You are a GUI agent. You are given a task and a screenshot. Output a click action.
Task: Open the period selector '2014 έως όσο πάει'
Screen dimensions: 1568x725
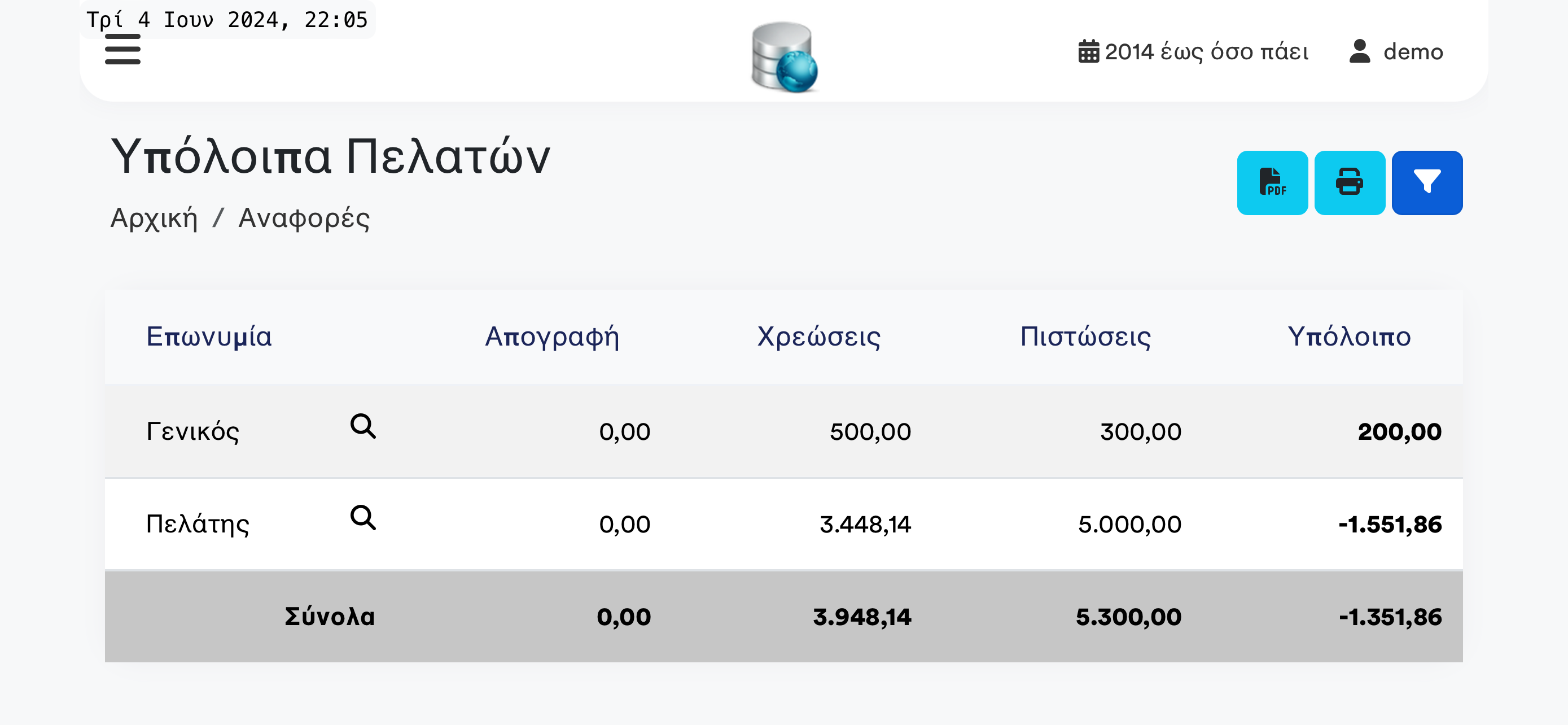pos(1193,52)
